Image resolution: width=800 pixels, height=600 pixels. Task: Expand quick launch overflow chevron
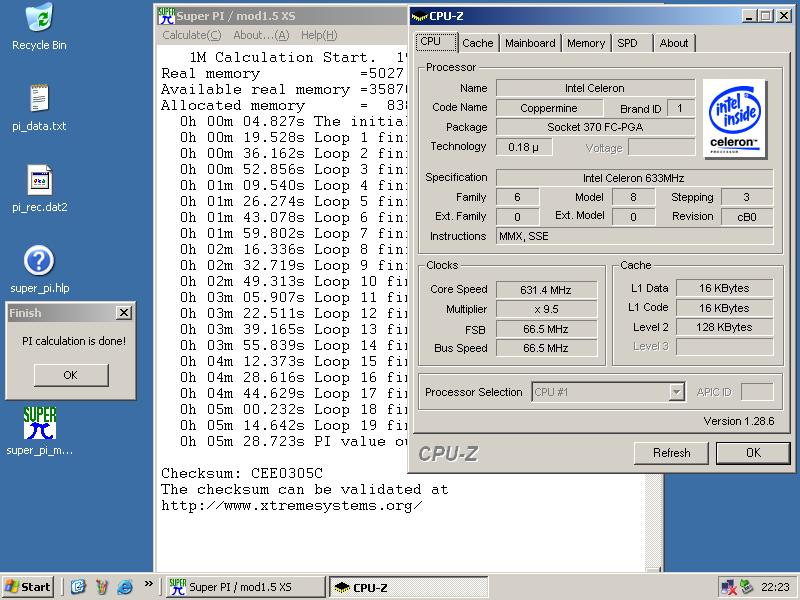tap(148, 583)
